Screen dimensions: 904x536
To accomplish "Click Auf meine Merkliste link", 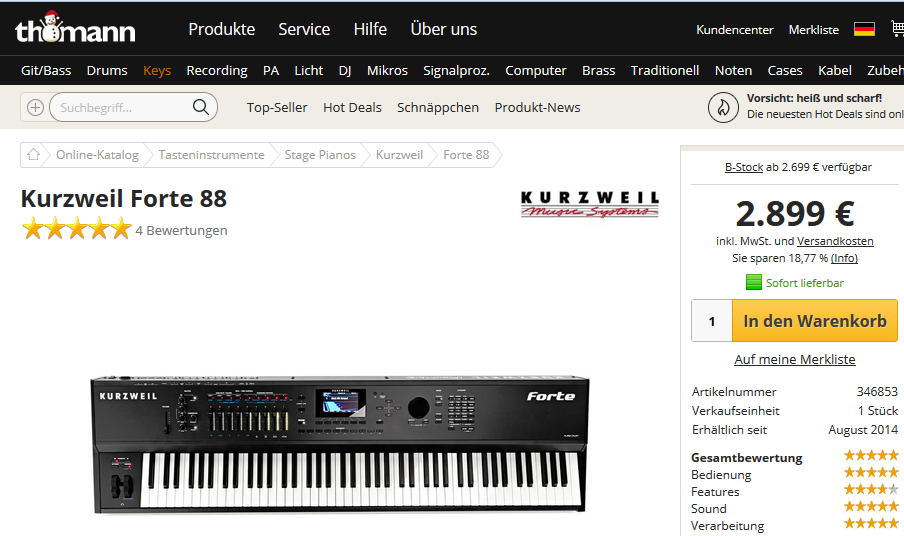I will pos(794,359).
